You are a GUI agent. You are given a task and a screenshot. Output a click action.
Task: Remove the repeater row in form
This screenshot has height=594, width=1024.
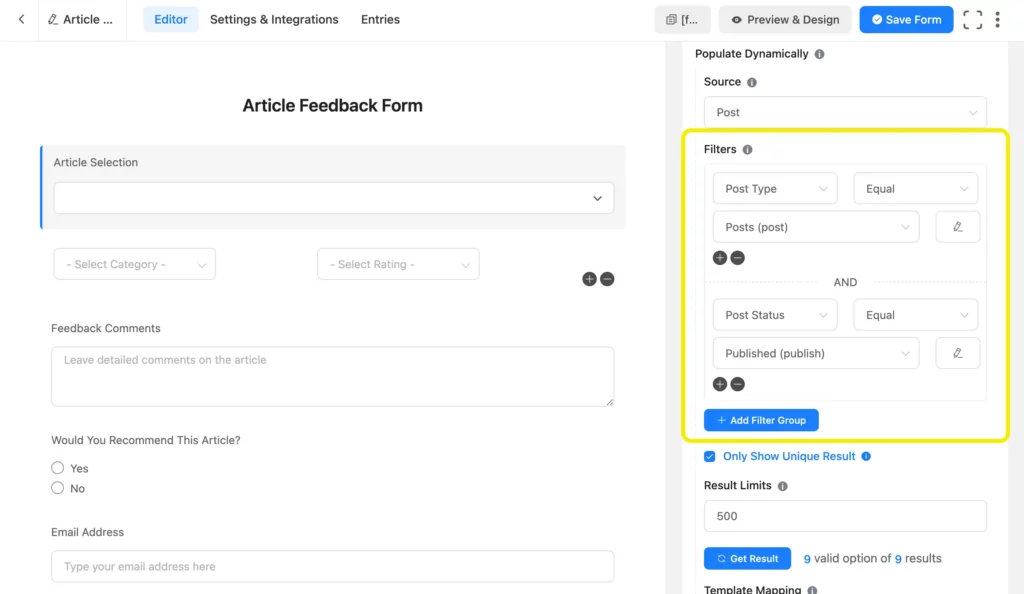607,279
